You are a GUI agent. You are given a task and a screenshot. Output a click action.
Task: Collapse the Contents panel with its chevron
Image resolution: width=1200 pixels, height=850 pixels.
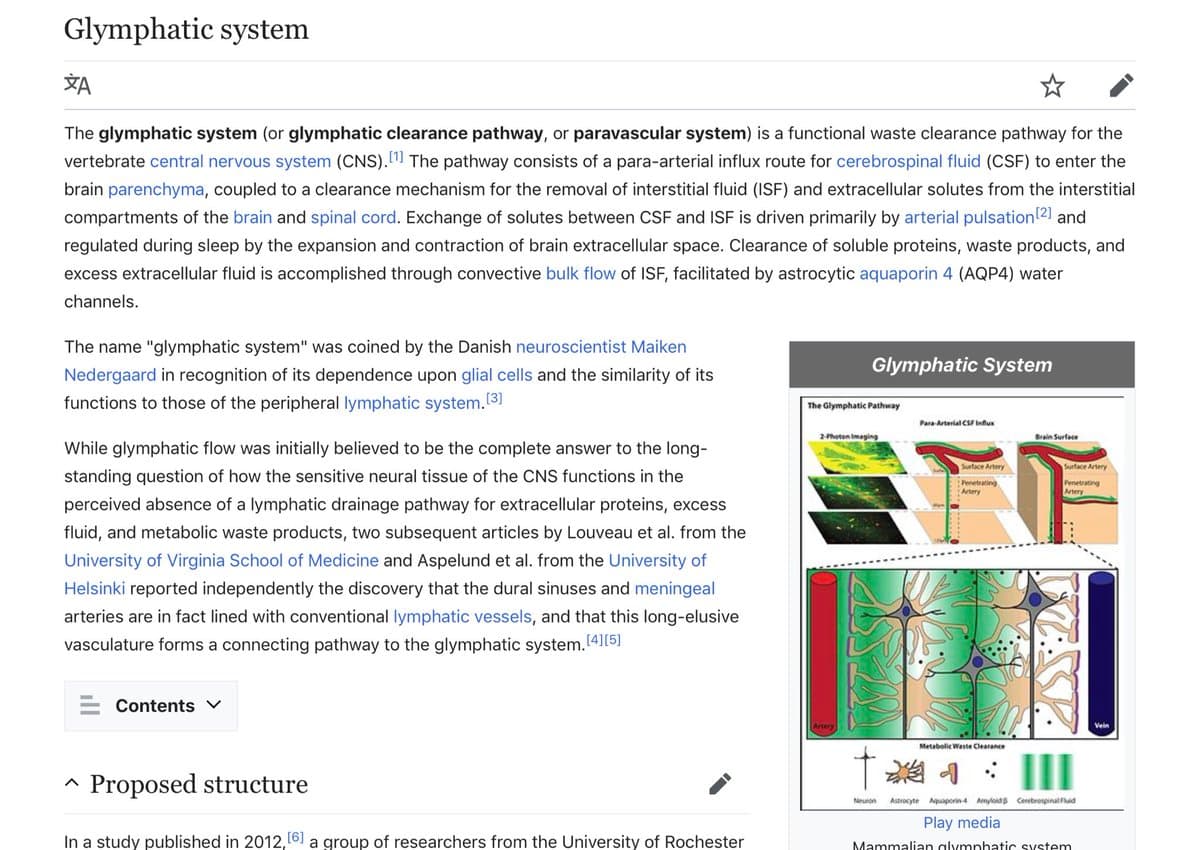[x=213, y=705]
